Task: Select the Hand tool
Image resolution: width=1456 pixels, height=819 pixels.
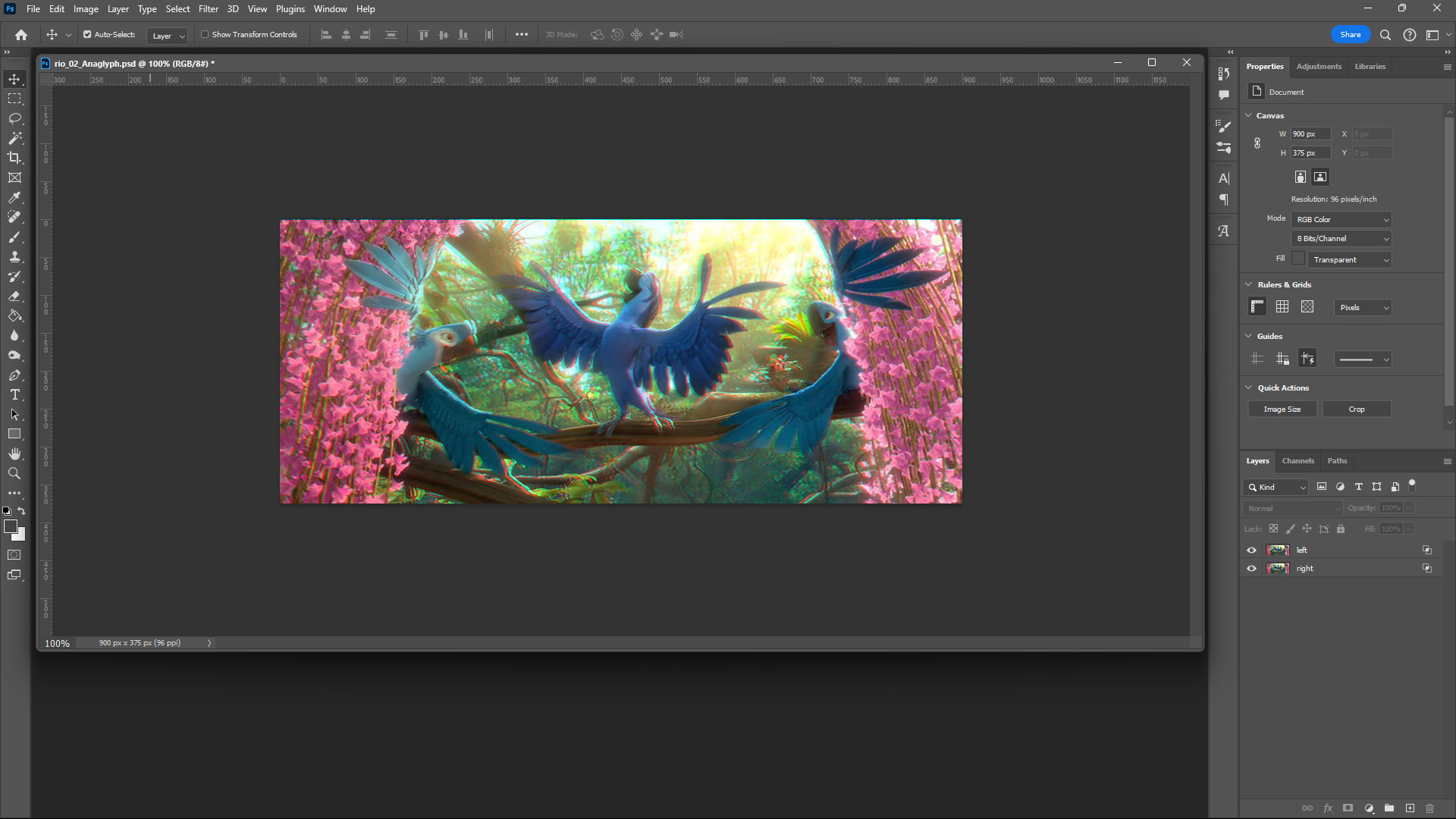Action: (14, 453)
